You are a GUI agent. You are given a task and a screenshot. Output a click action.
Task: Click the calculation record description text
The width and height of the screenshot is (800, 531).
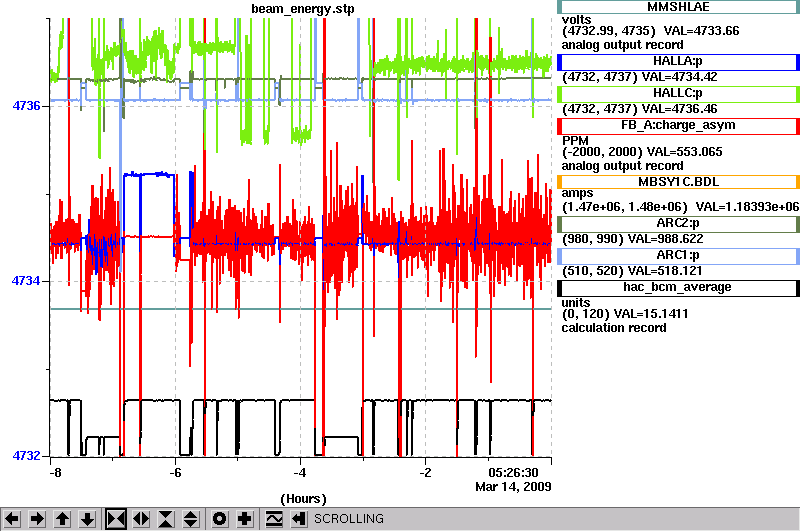point(614,328)
